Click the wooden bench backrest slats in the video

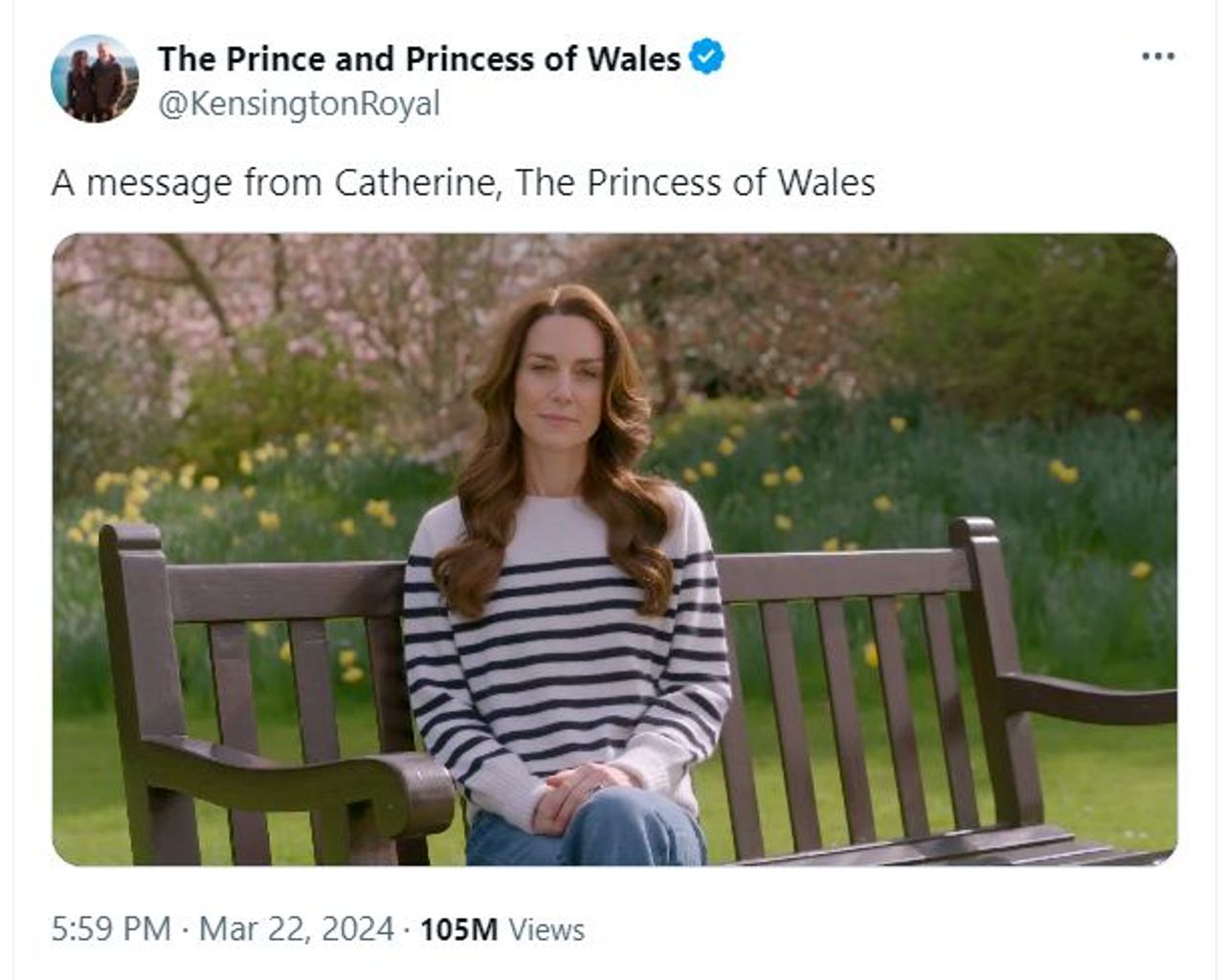point(842,708)
